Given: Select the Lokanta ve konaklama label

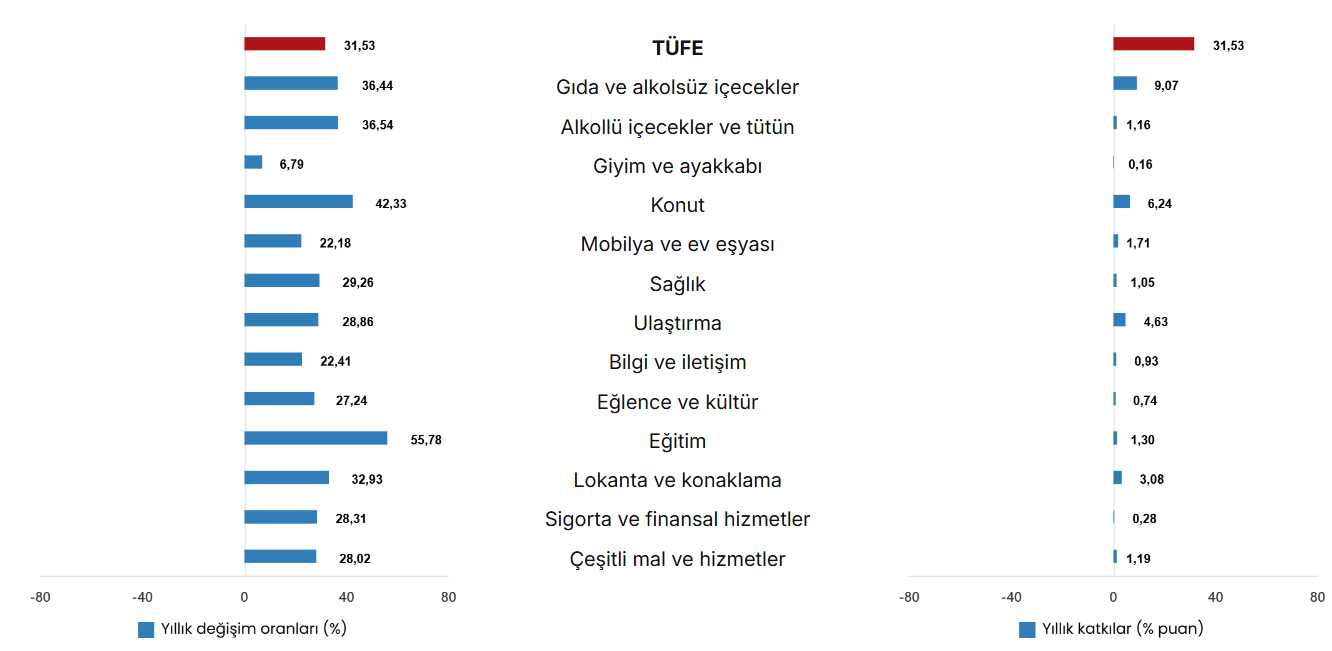Looking at the screenshot, I should [677, 480].
